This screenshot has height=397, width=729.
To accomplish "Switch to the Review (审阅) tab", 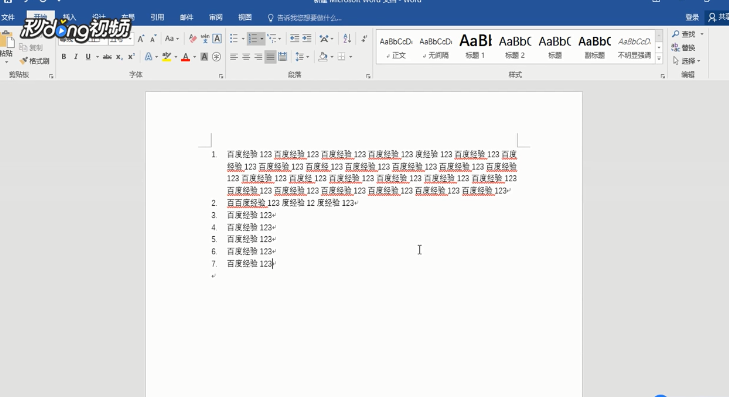I will (x=216, y=17).
